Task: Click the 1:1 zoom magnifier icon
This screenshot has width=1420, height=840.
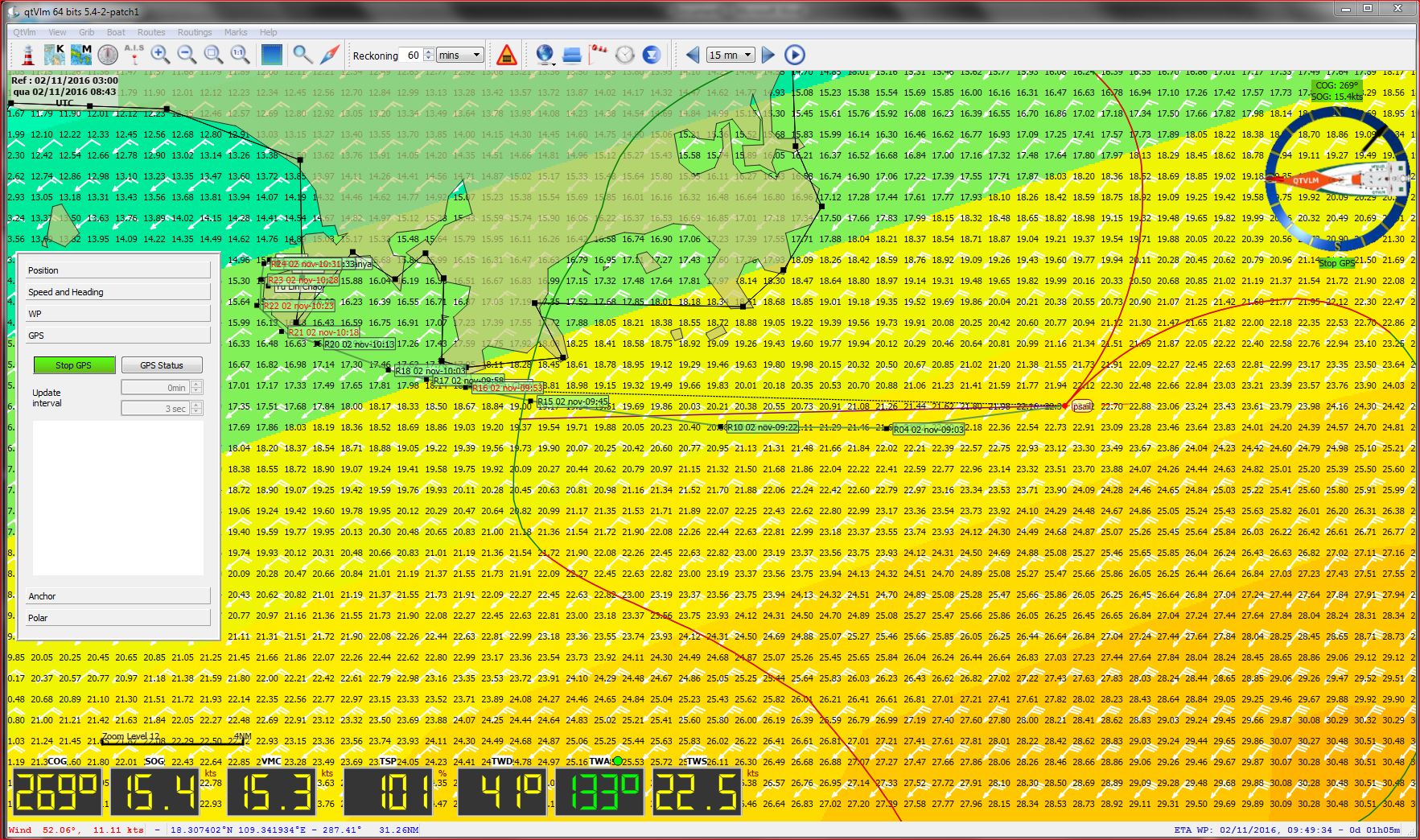Action: (240, 55)
